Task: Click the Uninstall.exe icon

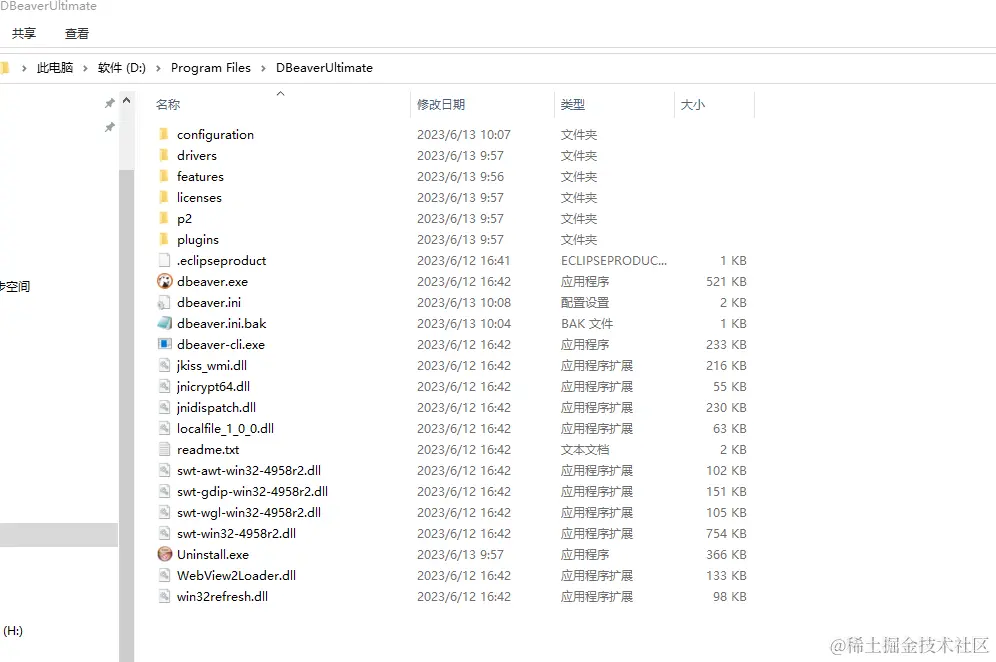Action: pyautogui.click(x=165, y=553)
